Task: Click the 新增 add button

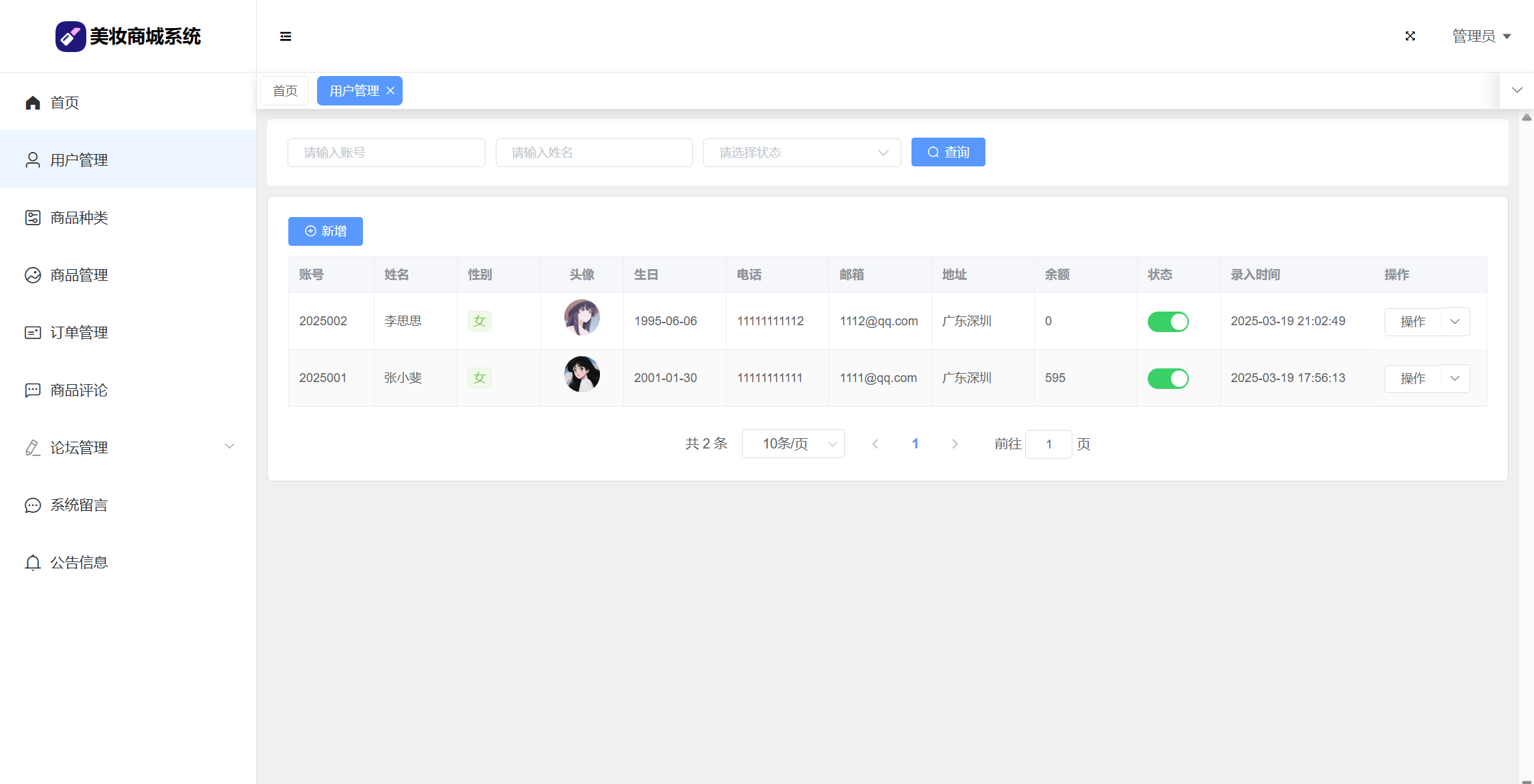Action: point(325,231)
